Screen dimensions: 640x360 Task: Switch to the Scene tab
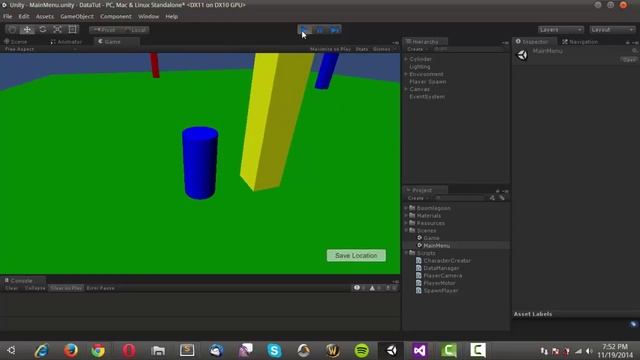point(16,42)
